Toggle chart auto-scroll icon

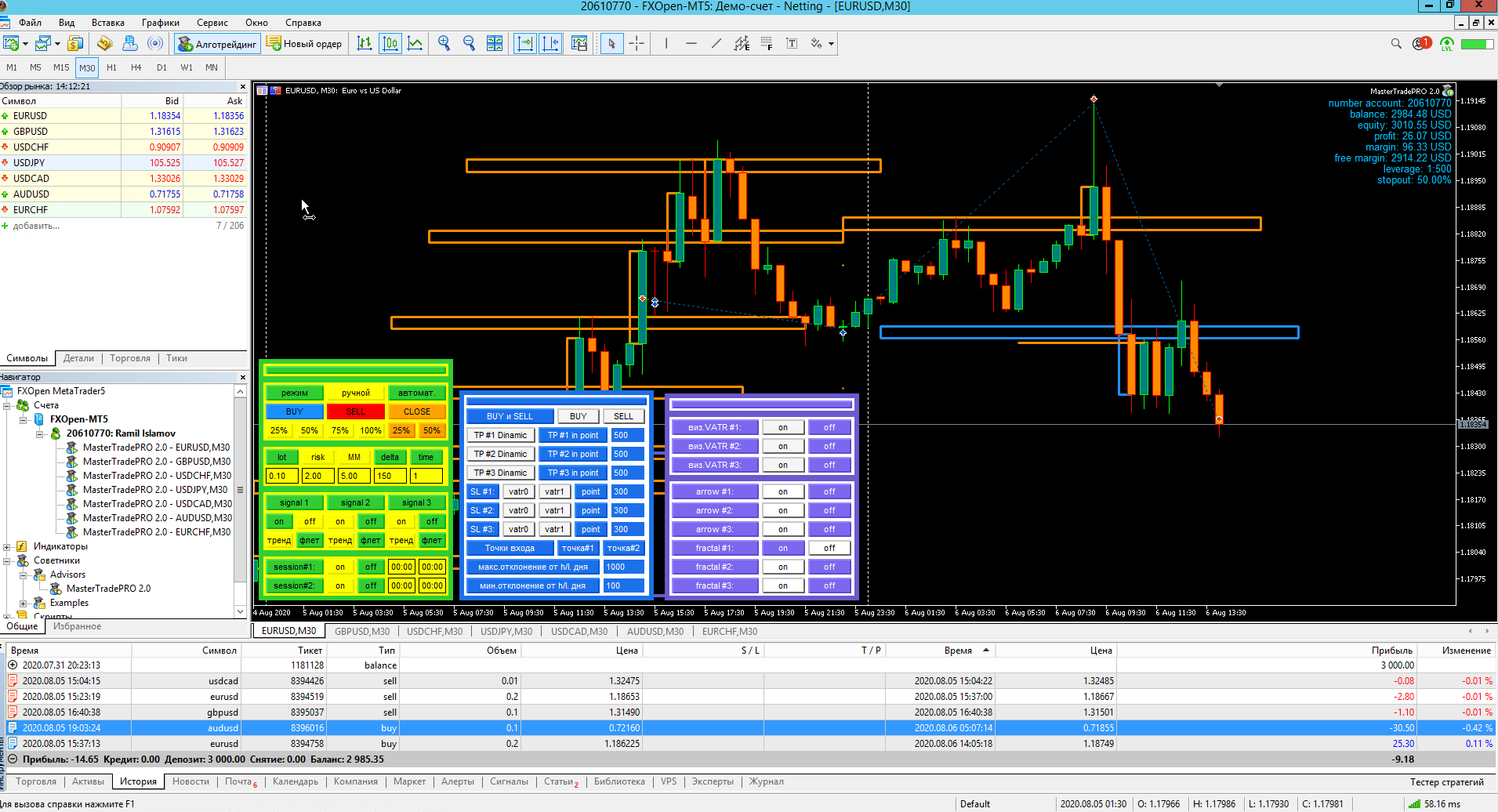(524, 43)
